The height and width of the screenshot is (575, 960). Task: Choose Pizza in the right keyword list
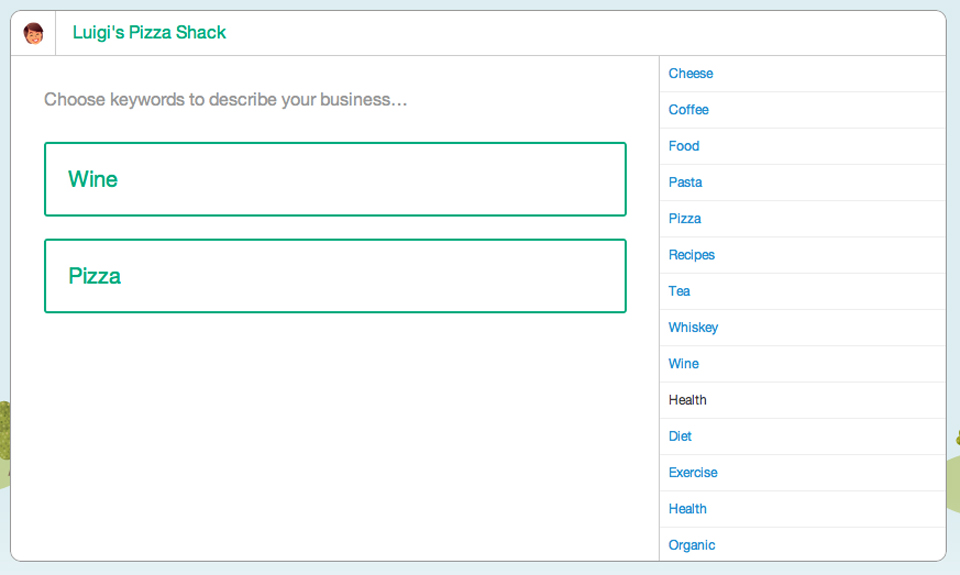click(802, 219)
